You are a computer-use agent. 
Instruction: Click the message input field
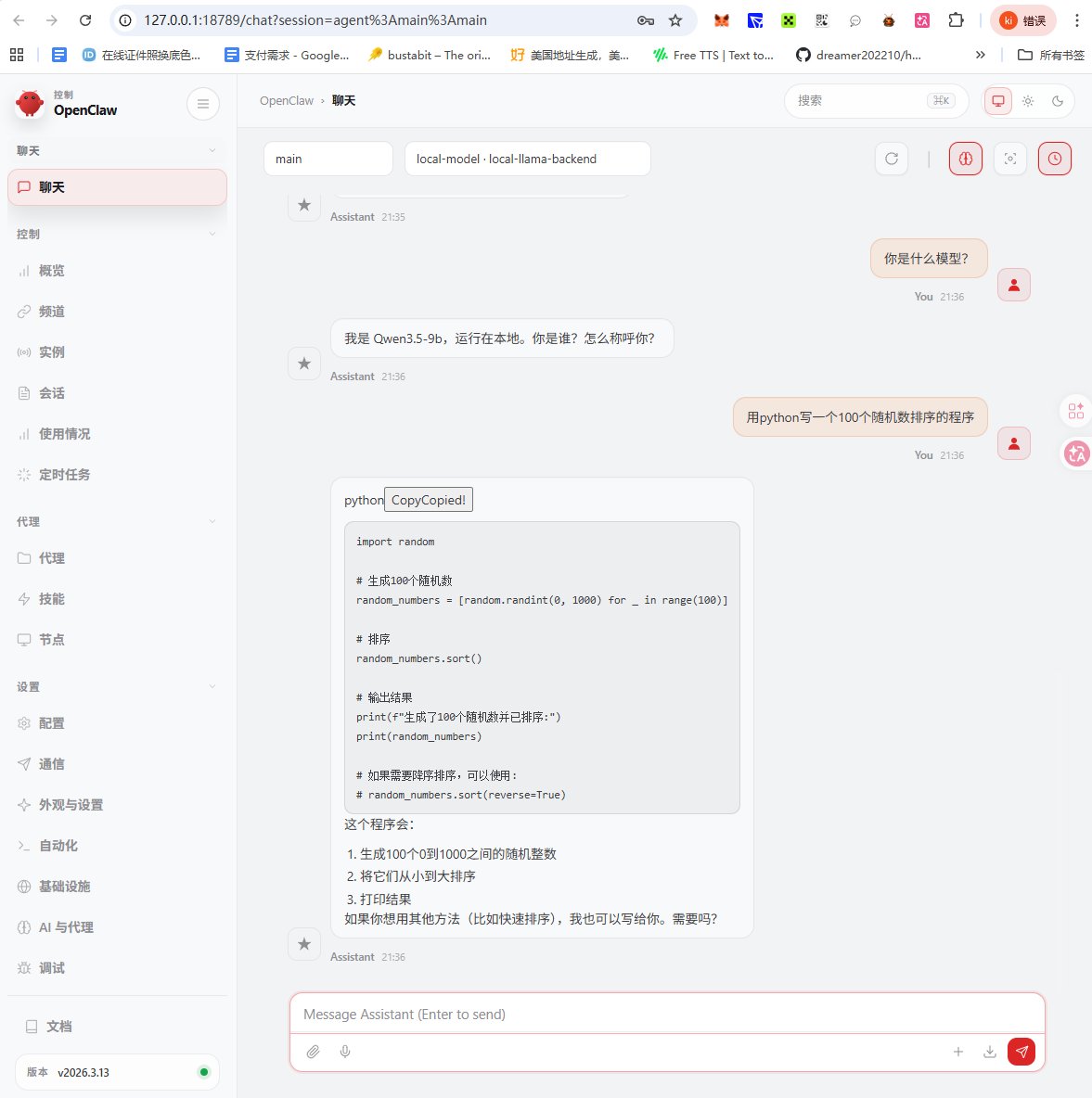coord(667,1014)
